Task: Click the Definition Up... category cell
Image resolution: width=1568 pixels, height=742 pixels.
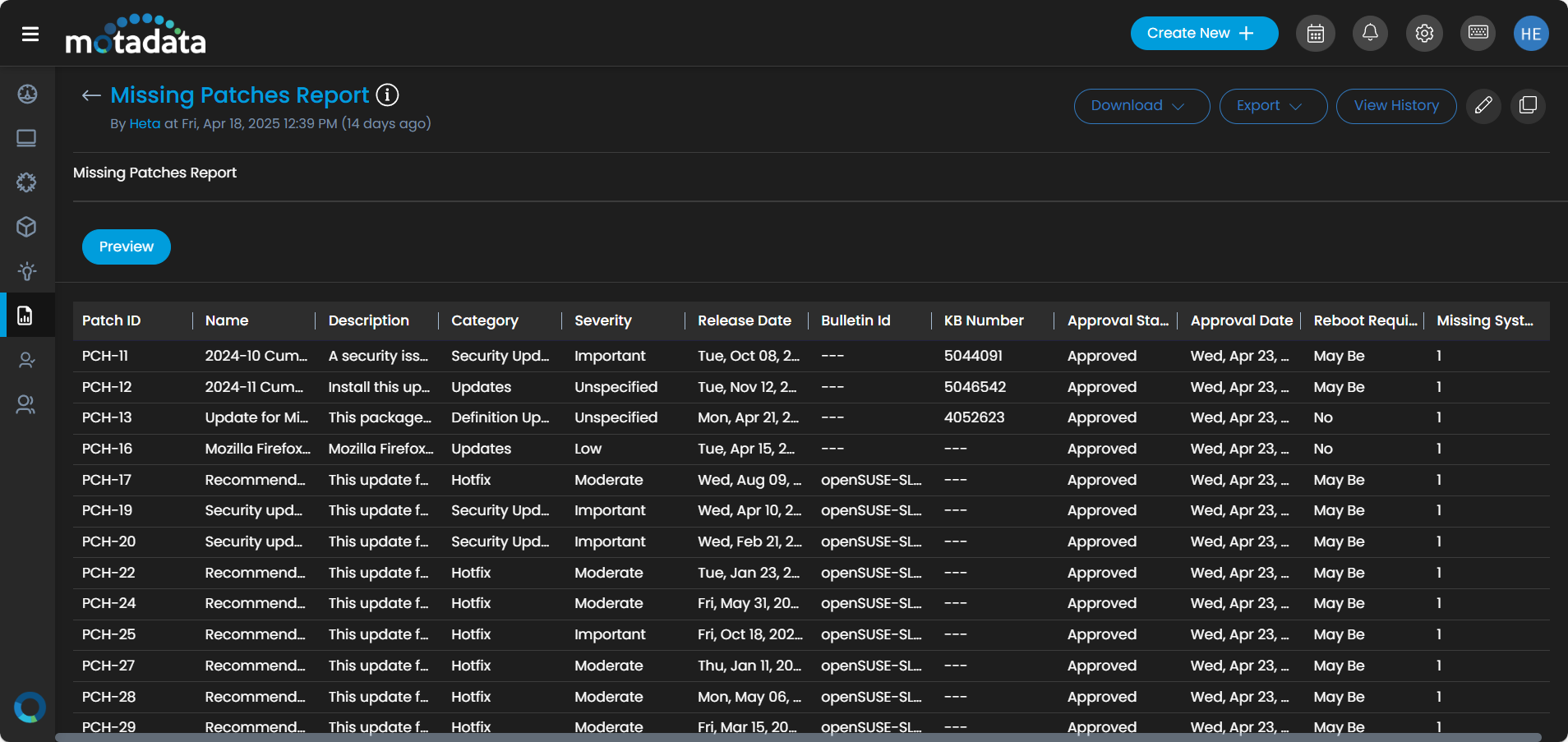Action: (500, 417)
